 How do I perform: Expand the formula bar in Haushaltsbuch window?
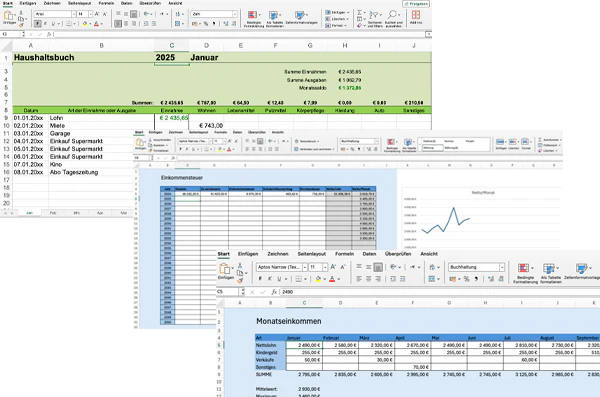428,34
